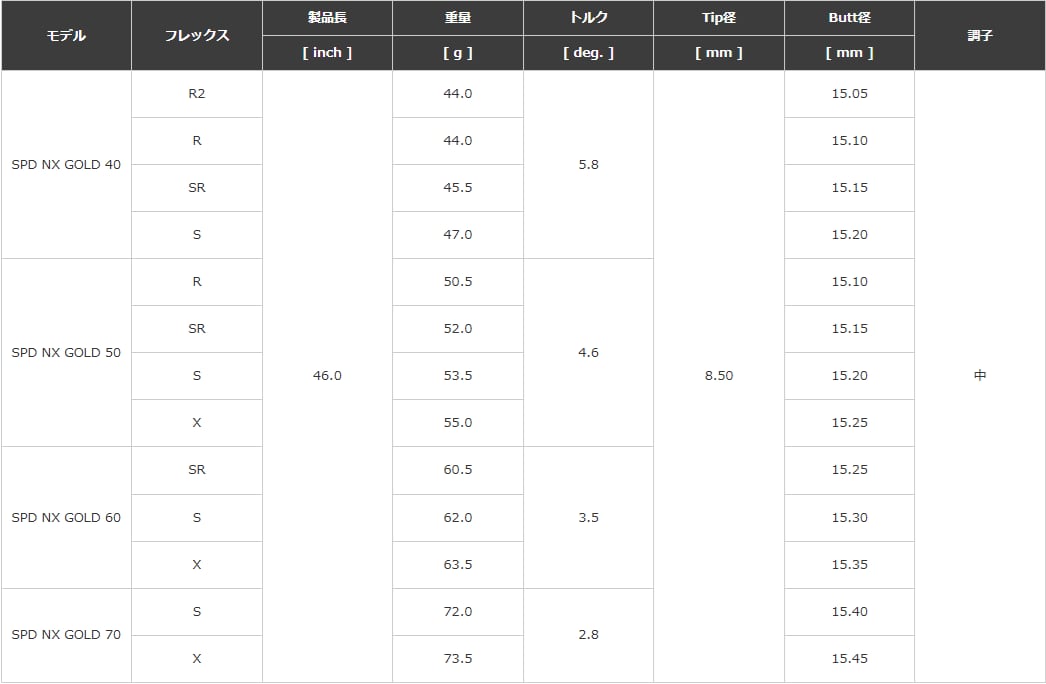
Task: Click the Tip径 header cell
Action: tap(719, 18)
